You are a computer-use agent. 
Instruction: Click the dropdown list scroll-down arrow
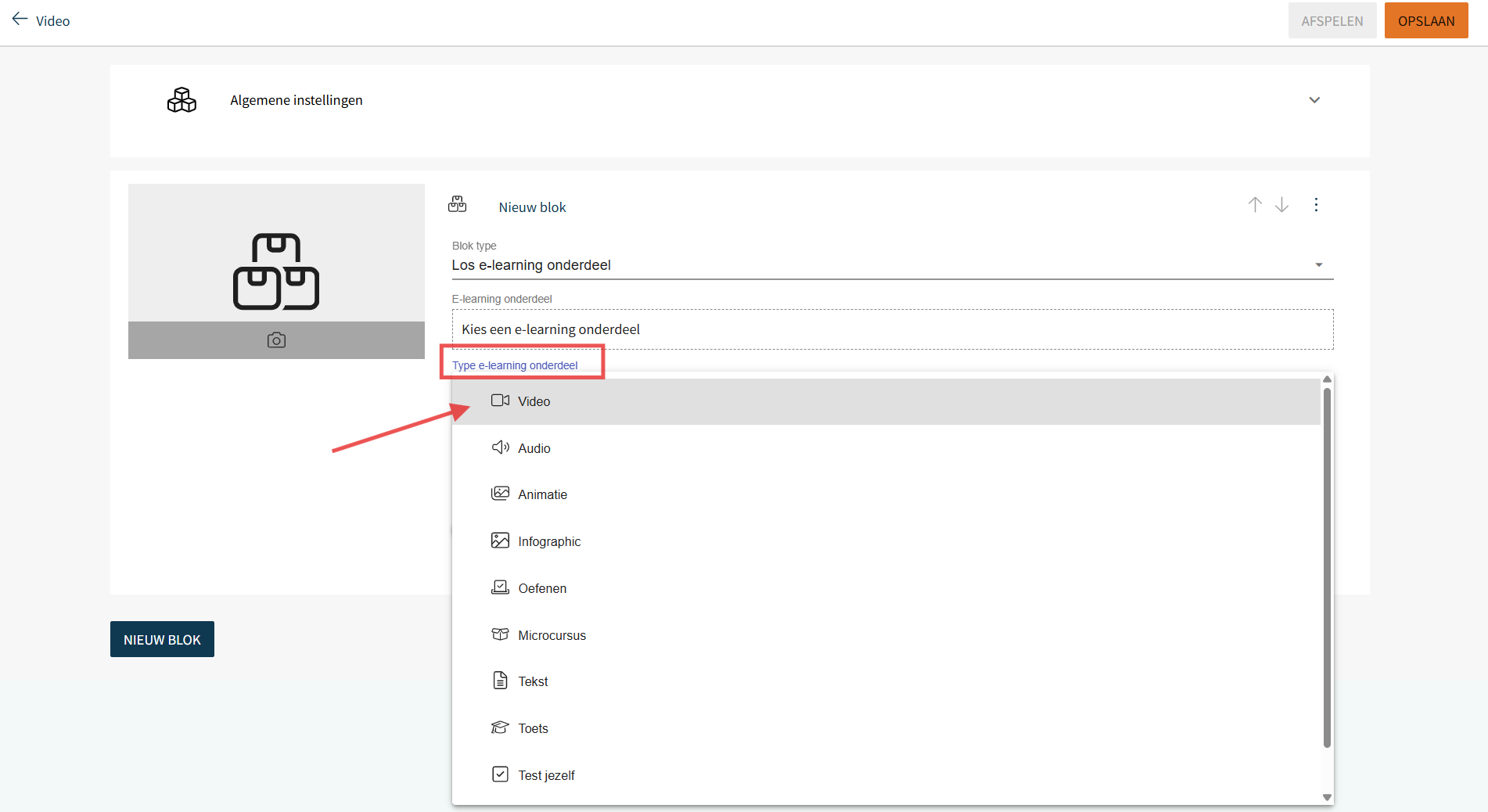pyautogui.click(x=1327, y=797)
